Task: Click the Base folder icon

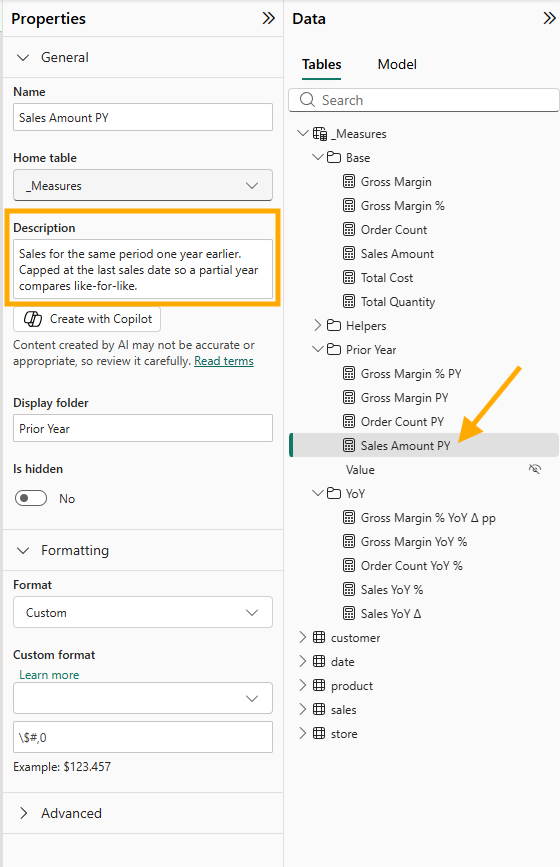Action: pyautogui.click(x=333, y=158)
